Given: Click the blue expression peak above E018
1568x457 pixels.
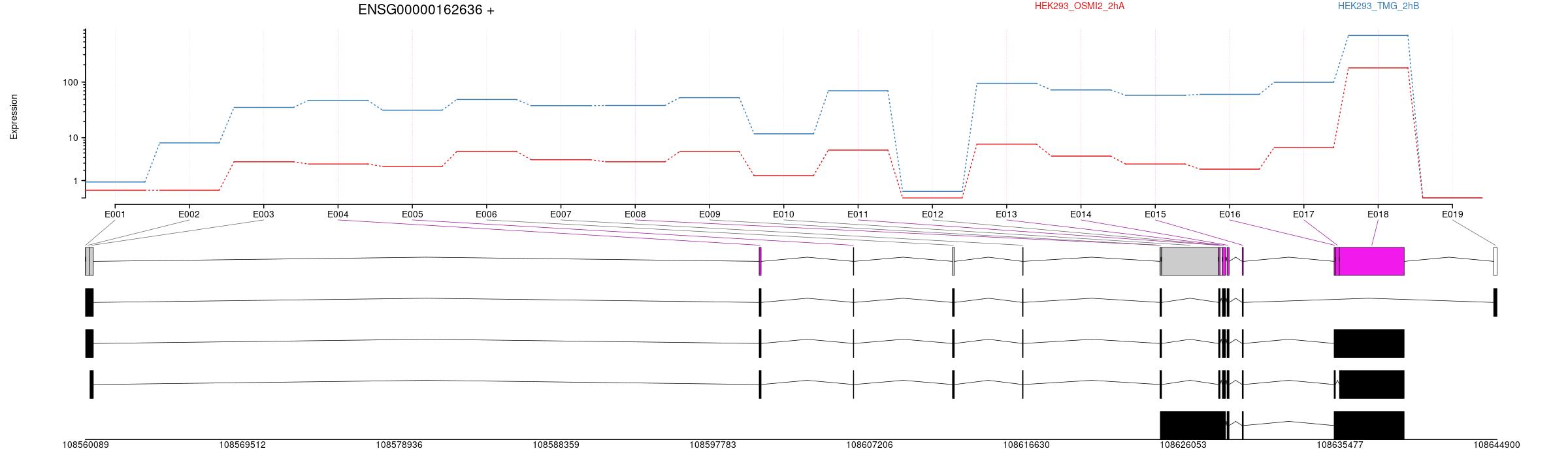Looking at the screenshot, I should coord(1378,35).
